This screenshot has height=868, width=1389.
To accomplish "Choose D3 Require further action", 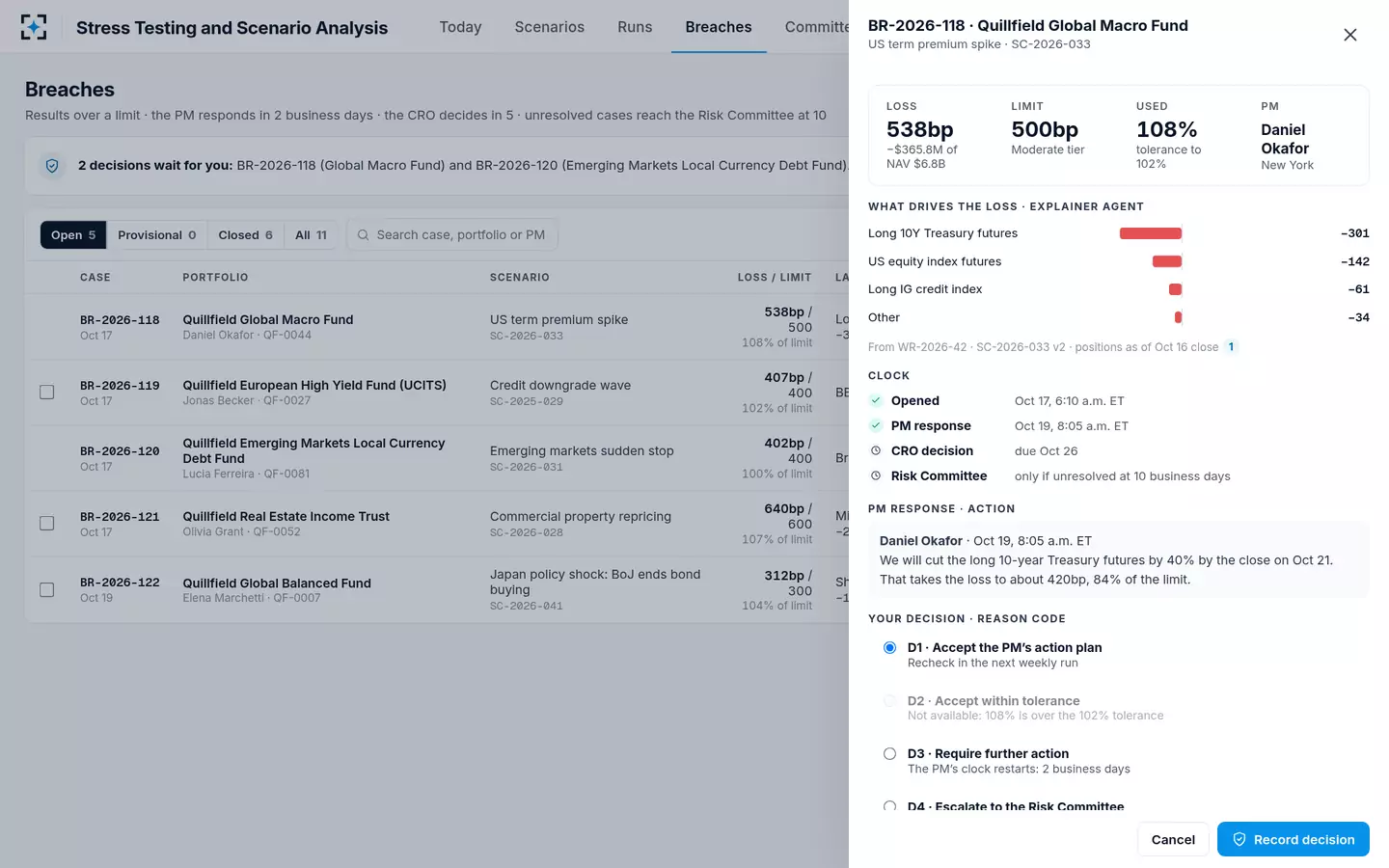I will tap(889, 754).
